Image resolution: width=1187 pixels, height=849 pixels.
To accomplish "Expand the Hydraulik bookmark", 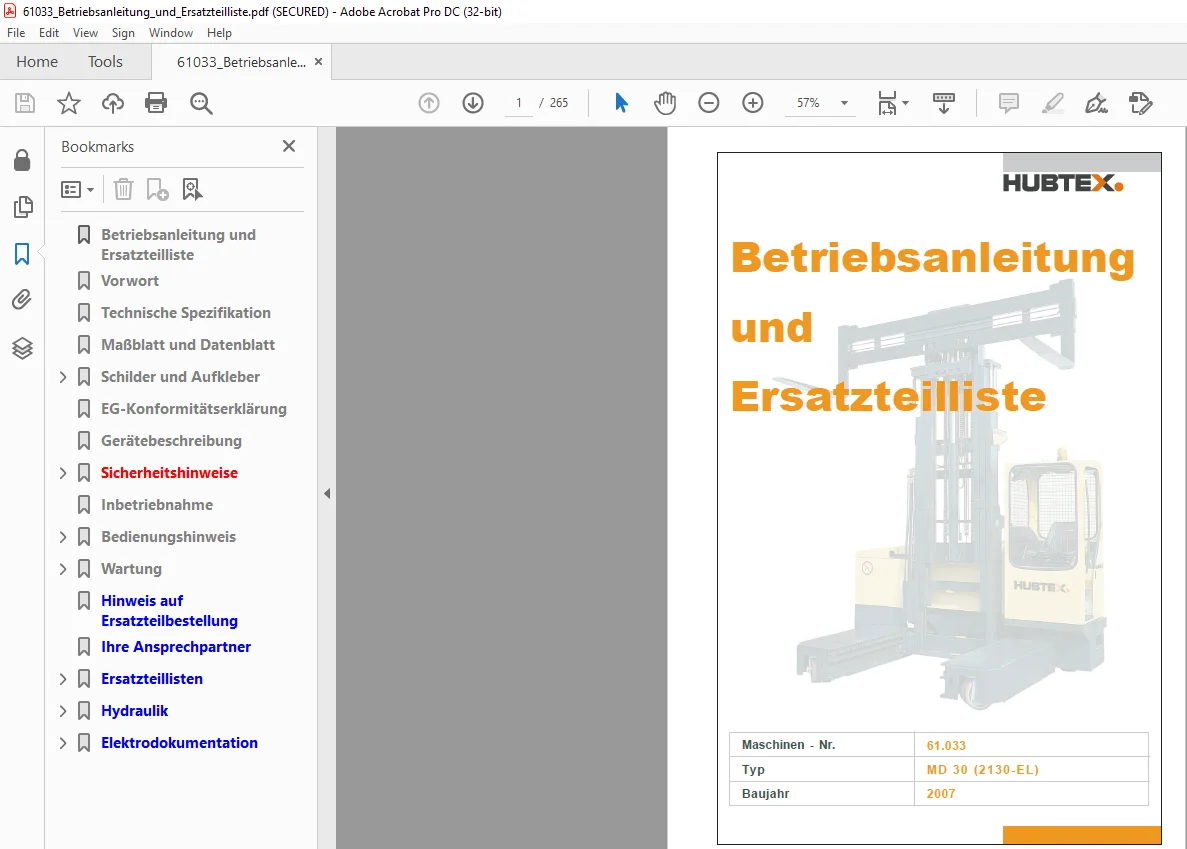I will pyautogui.click(x=64, y=711).
